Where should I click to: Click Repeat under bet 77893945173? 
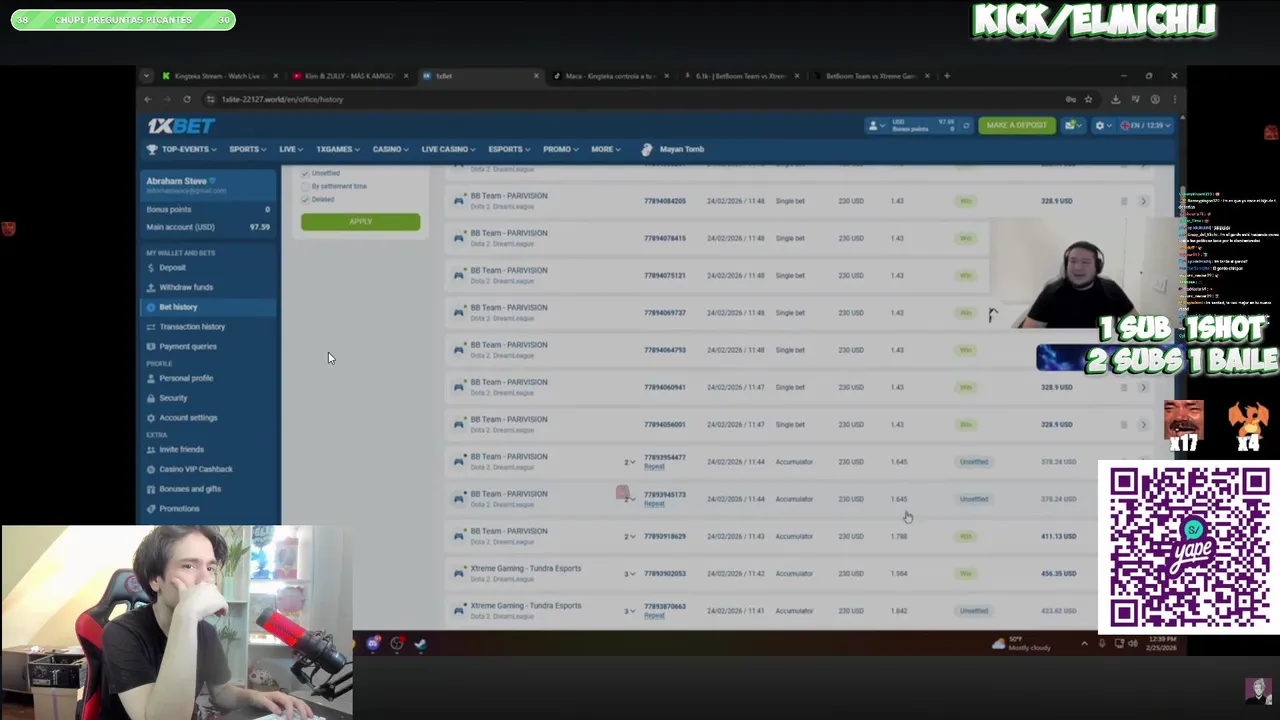[654, 504]
